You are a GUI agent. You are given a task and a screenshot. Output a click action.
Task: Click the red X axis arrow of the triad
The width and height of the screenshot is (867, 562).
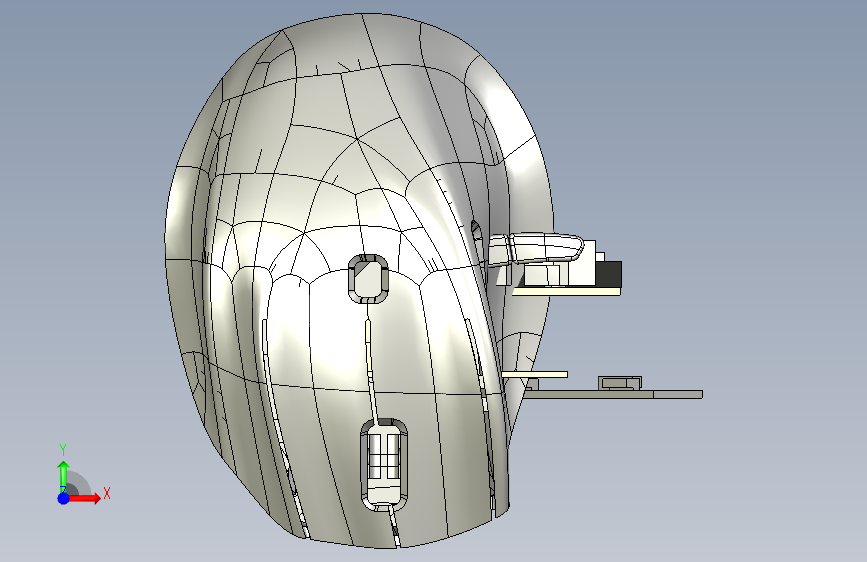click(x=84, y=498)
